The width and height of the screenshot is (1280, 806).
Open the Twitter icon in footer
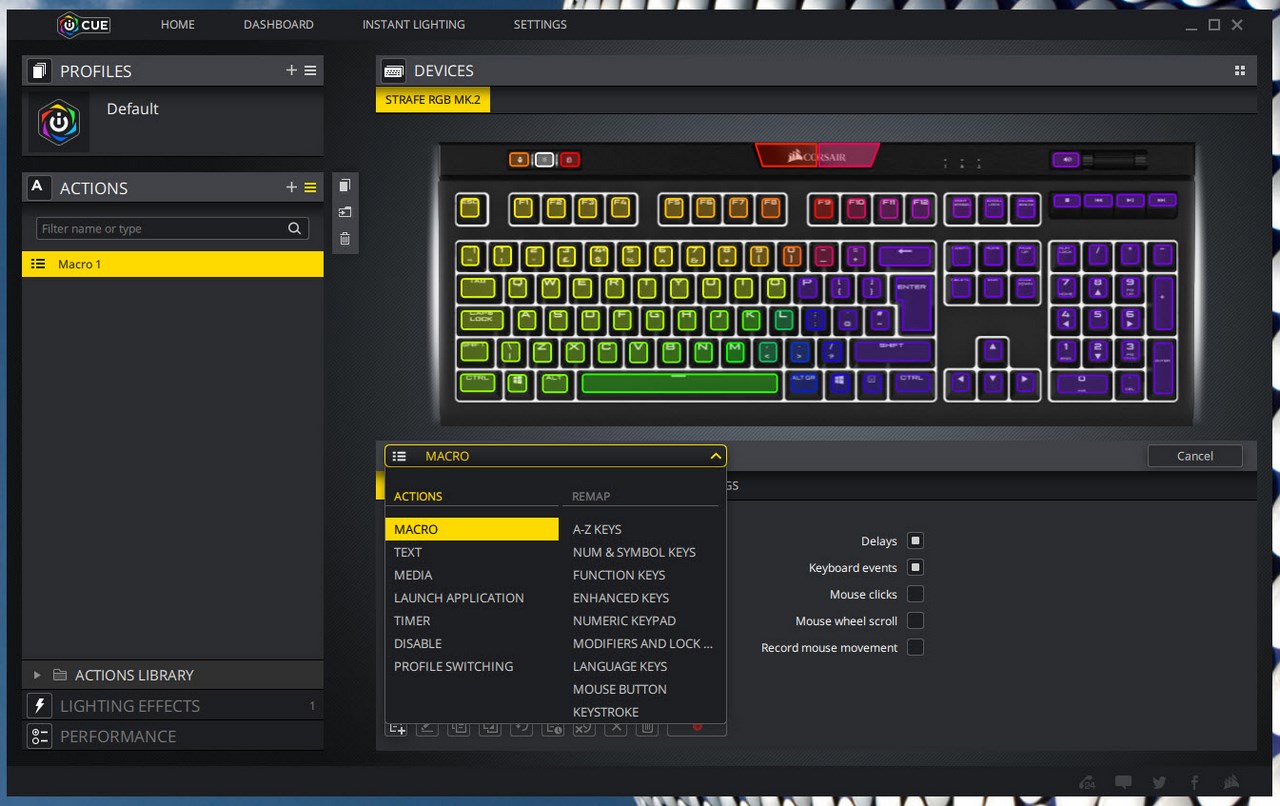pyautogui.click(x=1159, y=783)
